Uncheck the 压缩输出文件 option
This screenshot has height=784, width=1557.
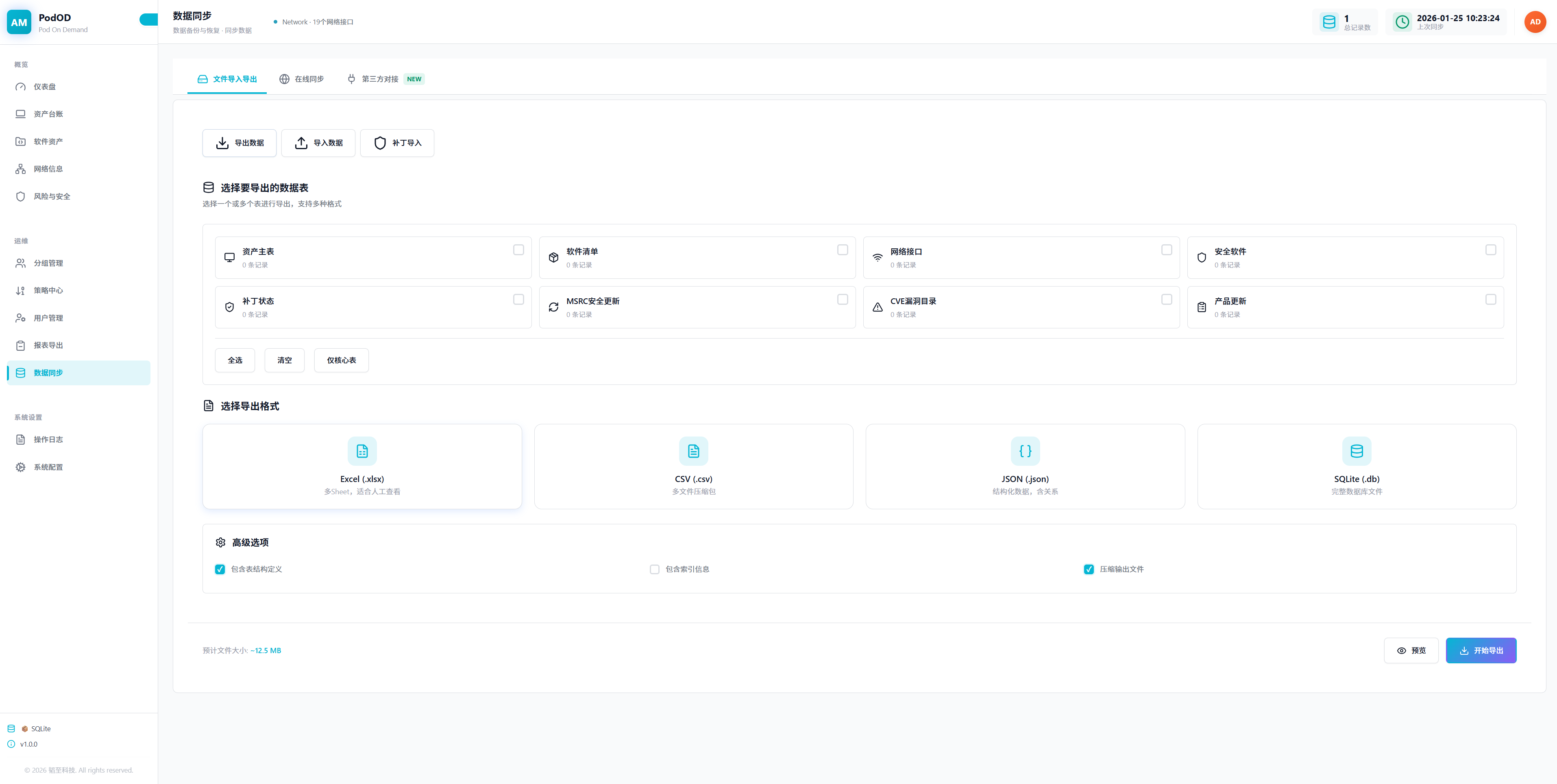coord(1089,569)
